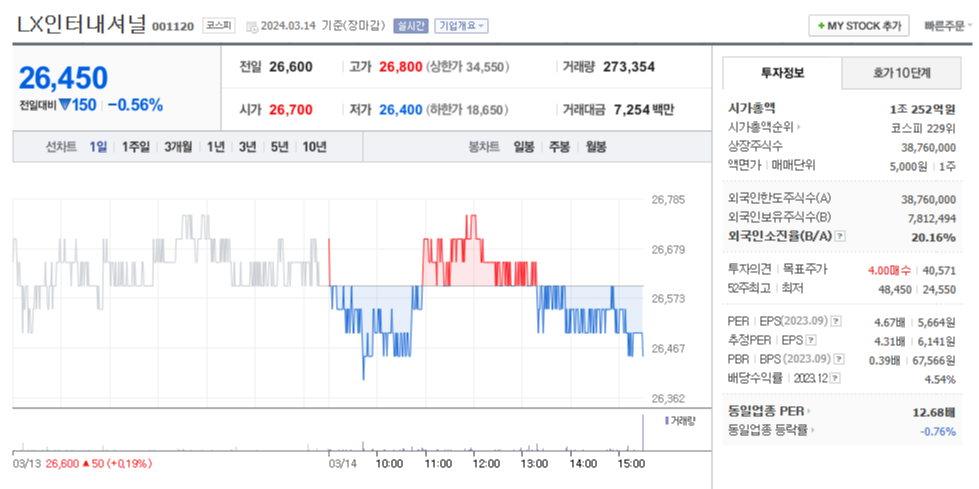Click the -0.56% change value

point(135,105)
